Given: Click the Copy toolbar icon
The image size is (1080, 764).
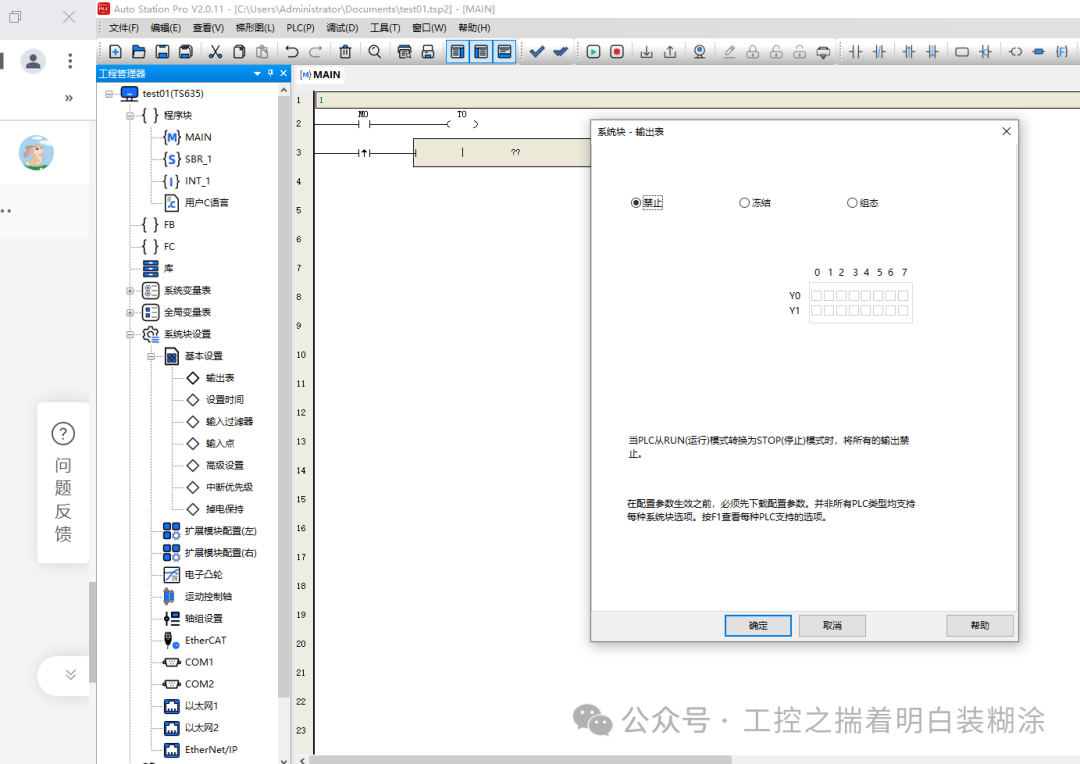Looking at the screenshot, I should pos(239,52).
